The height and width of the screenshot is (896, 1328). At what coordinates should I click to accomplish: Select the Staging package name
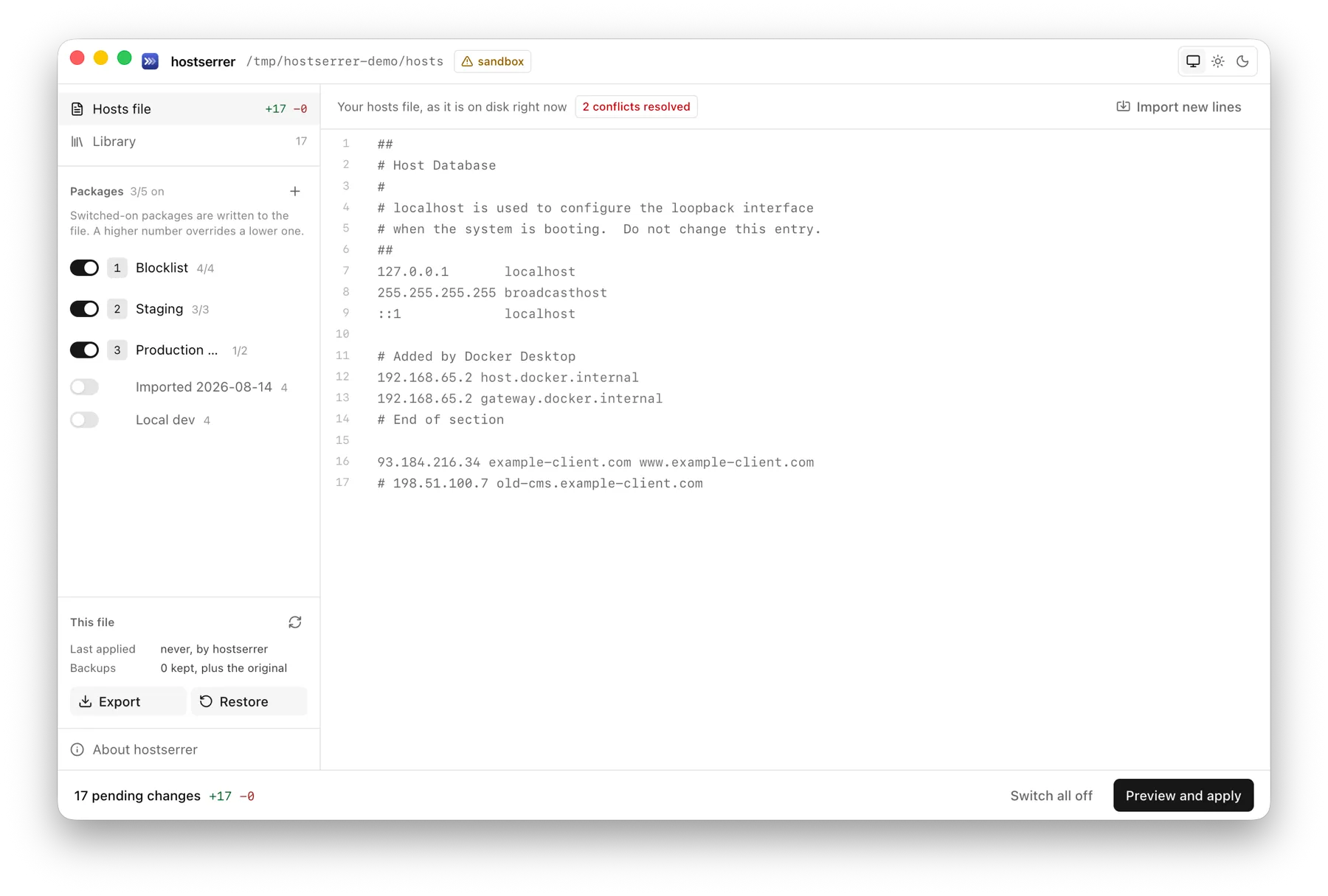point(159,309)
